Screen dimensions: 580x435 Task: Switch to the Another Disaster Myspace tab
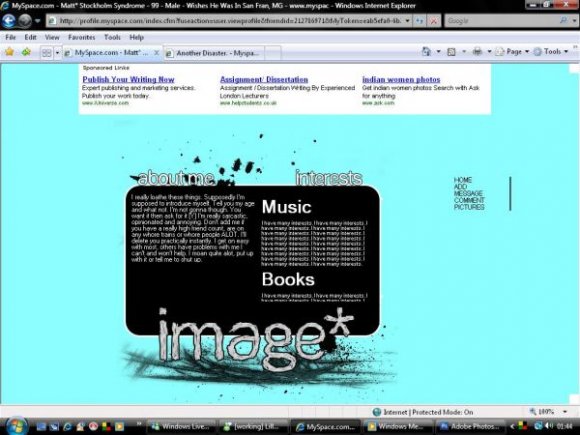click(214, 53)
